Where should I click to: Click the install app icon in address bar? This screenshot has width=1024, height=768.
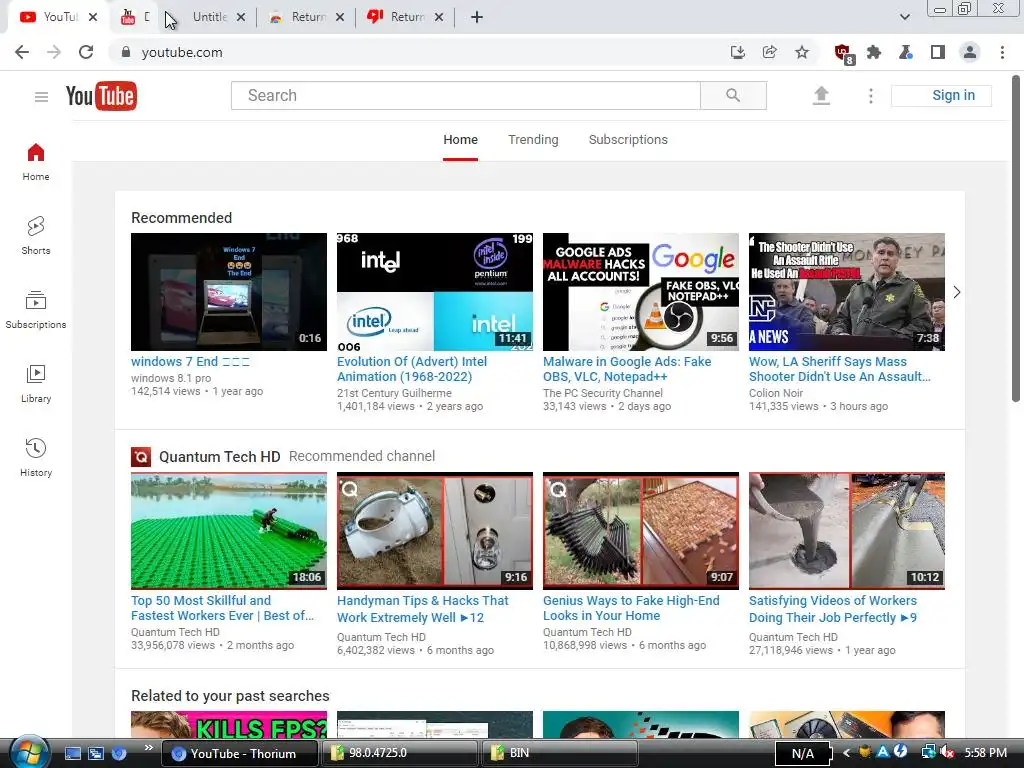coord(737,52)
